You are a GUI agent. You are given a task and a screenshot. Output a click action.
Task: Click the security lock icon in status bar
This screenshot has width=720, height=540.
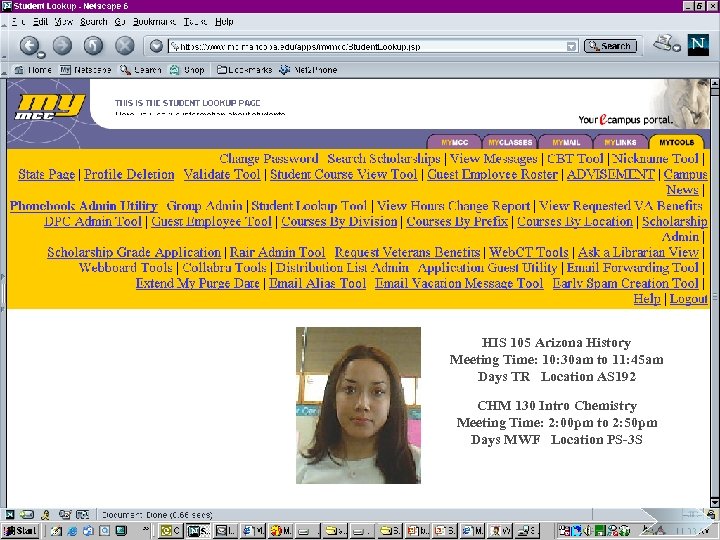tap(711, 514)
